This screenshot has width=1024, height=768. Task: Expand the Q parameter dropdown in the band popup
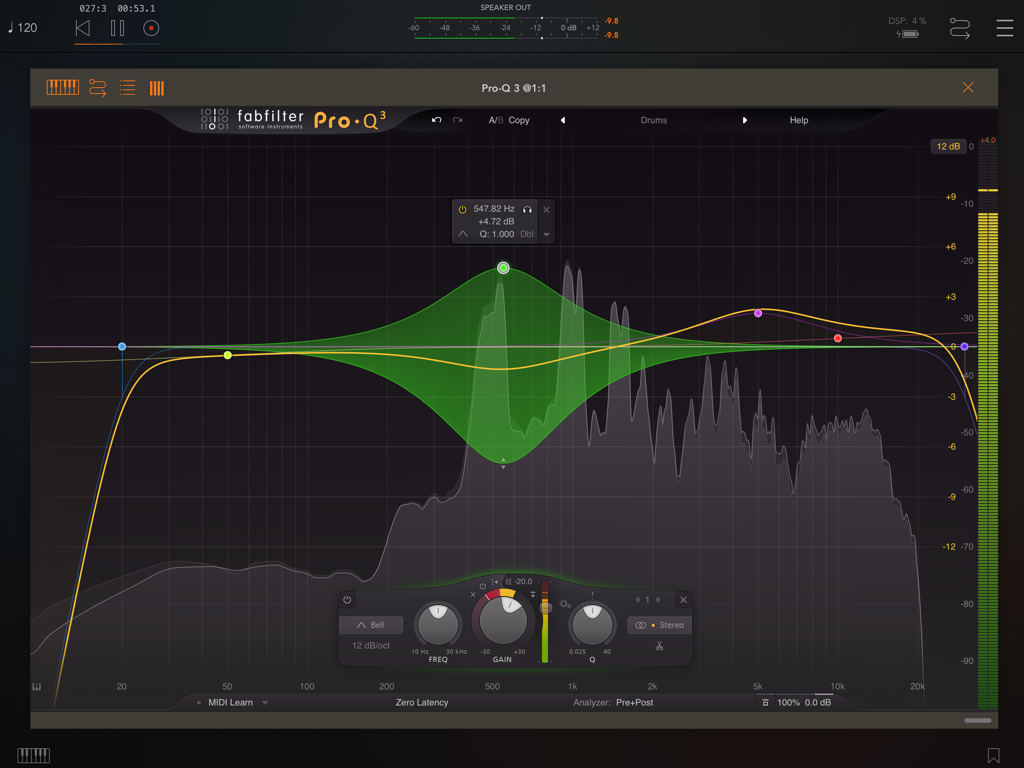point(545,234)
